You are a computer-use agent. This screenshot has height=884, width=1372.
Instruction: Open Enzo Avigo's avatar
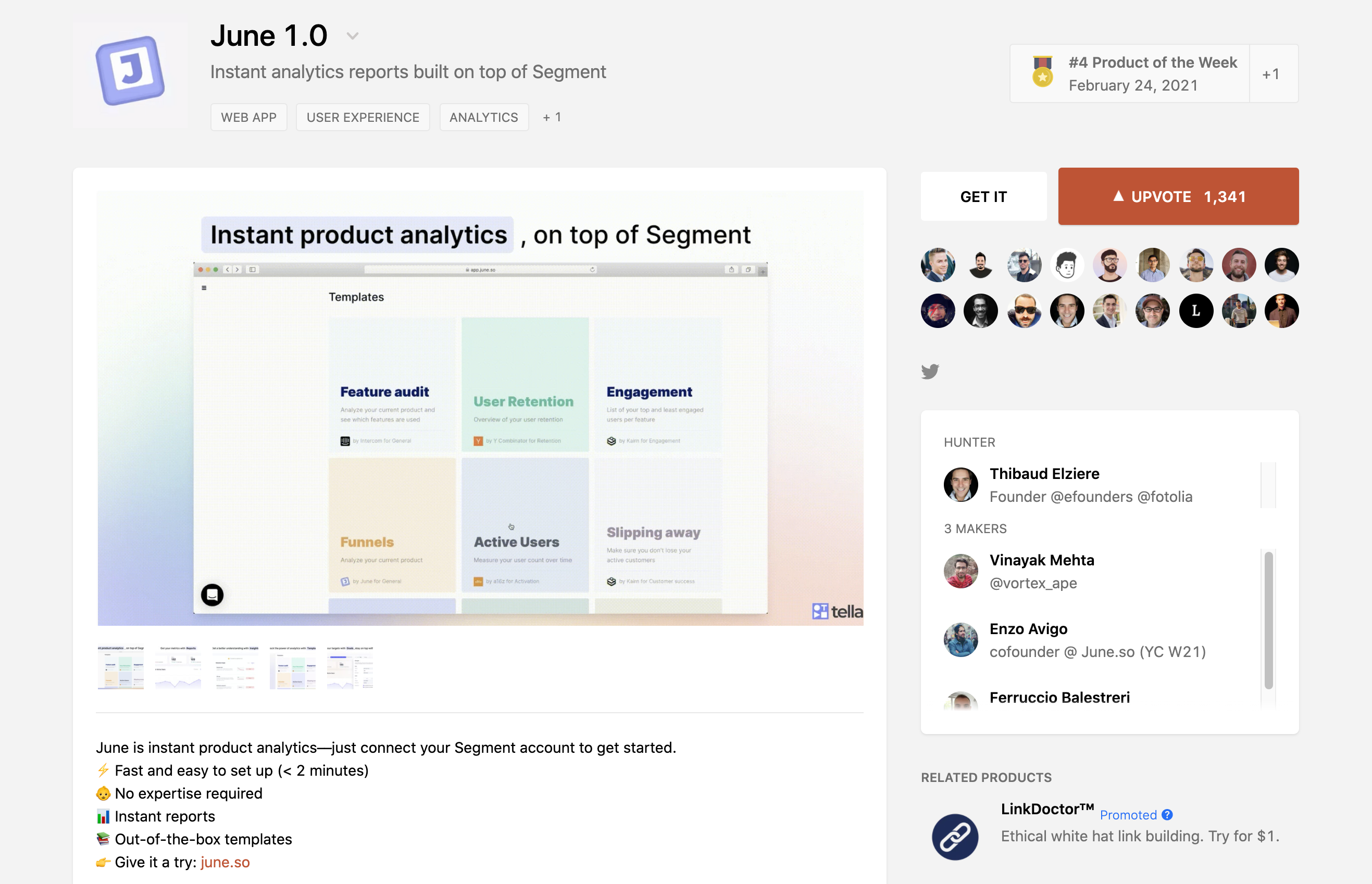[961, 639]
